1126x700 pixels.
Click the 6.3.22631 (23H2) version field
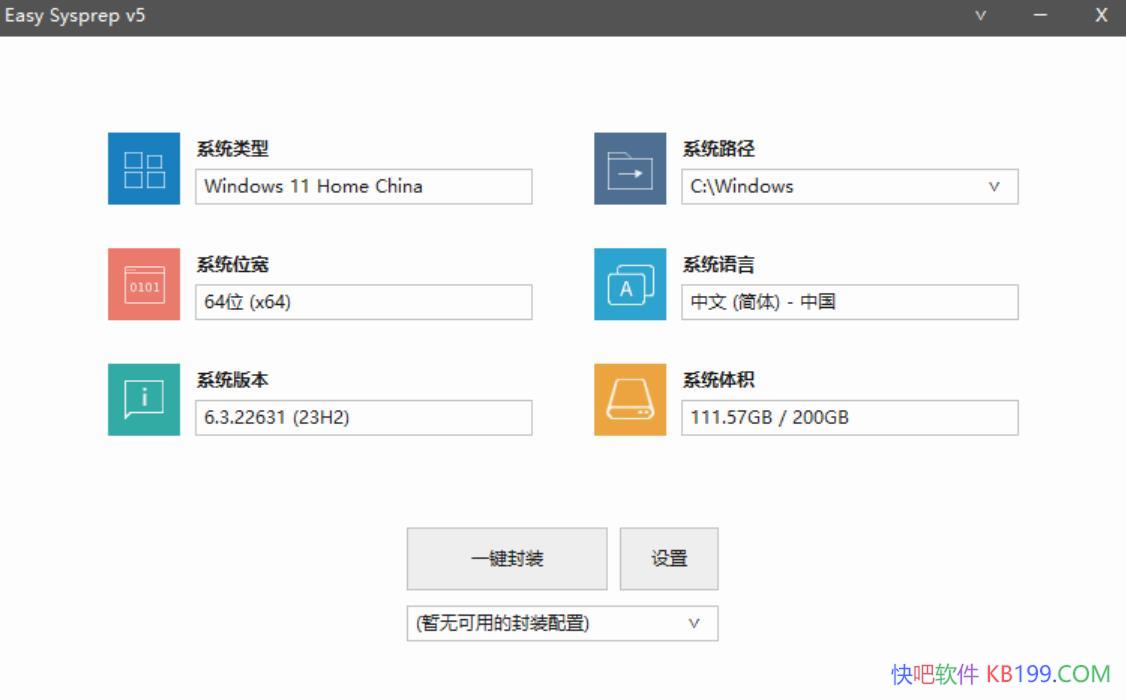tap(363, 418)
